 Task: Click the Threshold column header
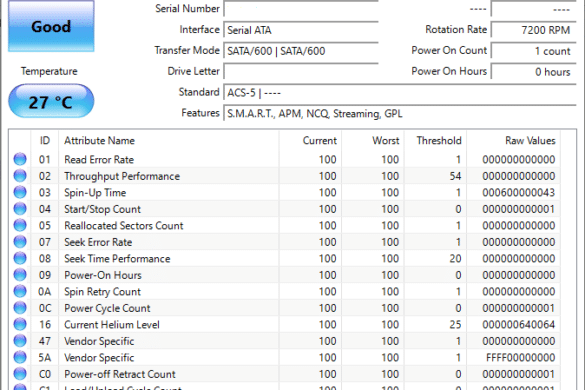[x=435, y=141]
